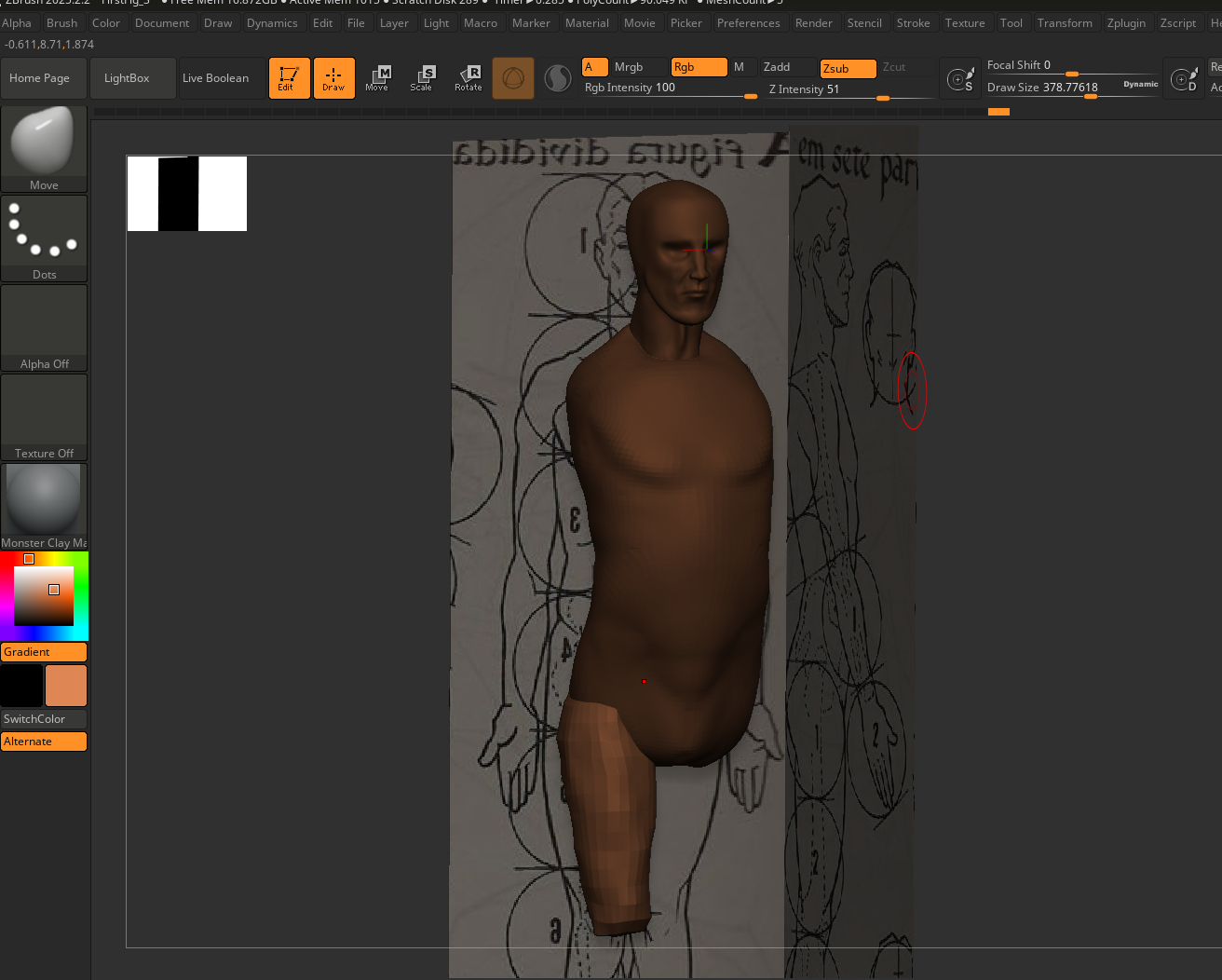Open the Document menu
The width and height of the screenshot is (1222, 980).
[x=162, y=23]
